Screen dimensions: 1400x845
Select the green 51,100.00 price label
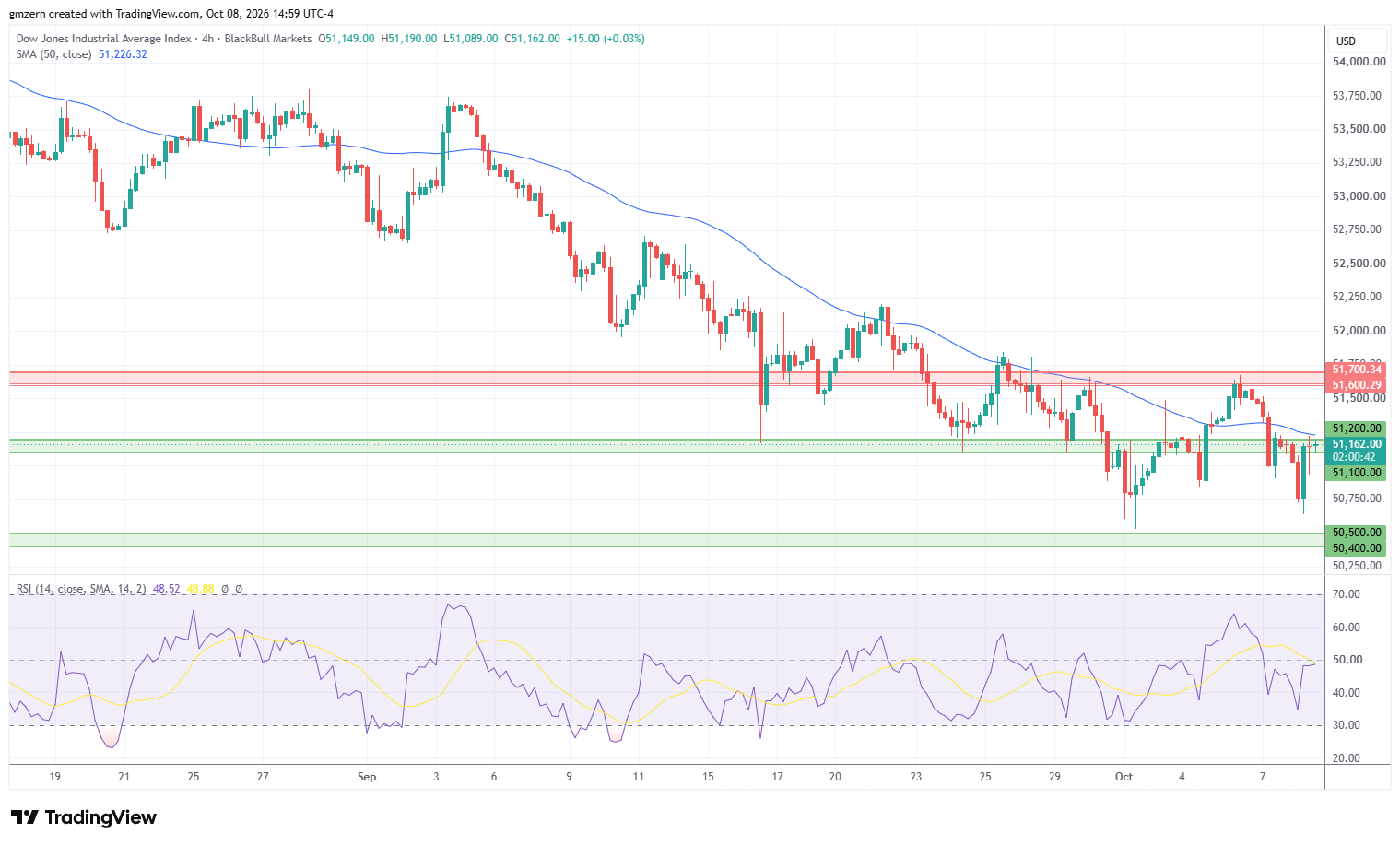1357,473
